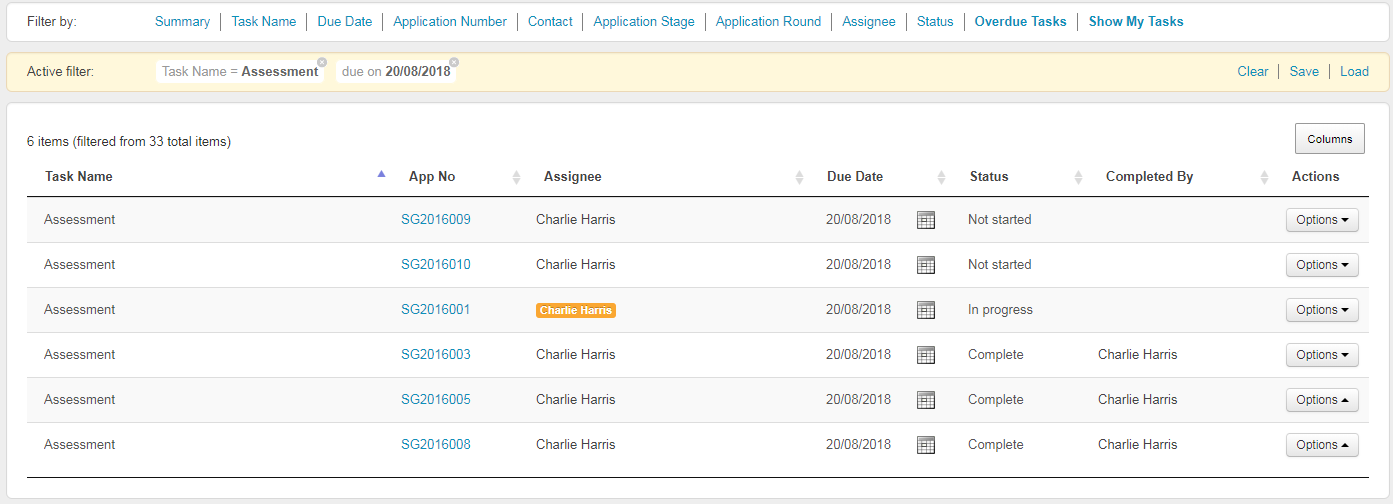This screenshot has width=1393, height=504.
Task: Click calendar icon in SG2016001 row
Action: [x=926, y=310]
